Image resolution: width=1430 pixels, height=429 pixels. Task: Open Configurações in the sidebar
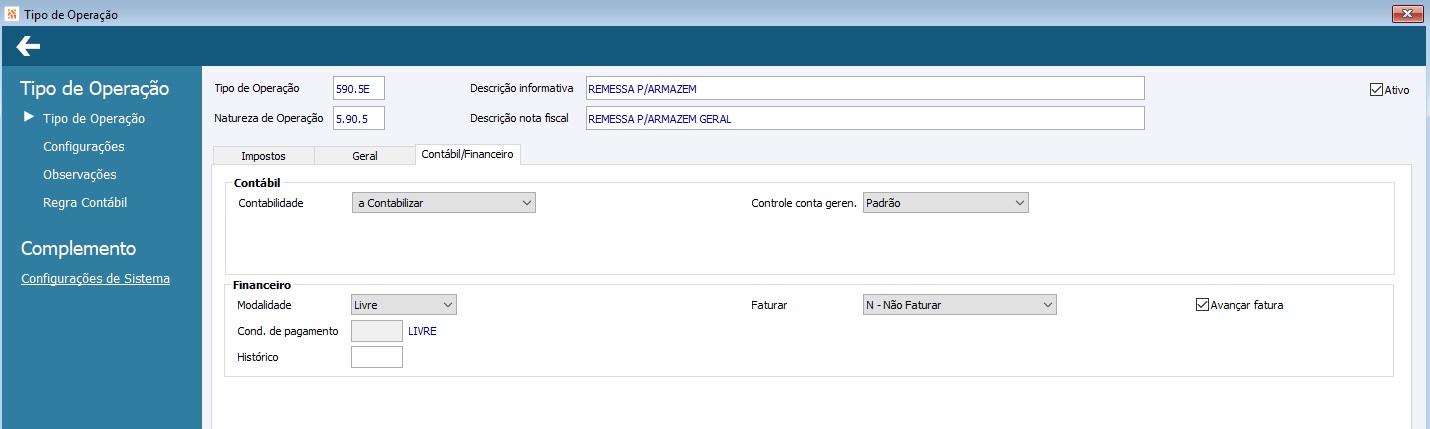point(84,146)
